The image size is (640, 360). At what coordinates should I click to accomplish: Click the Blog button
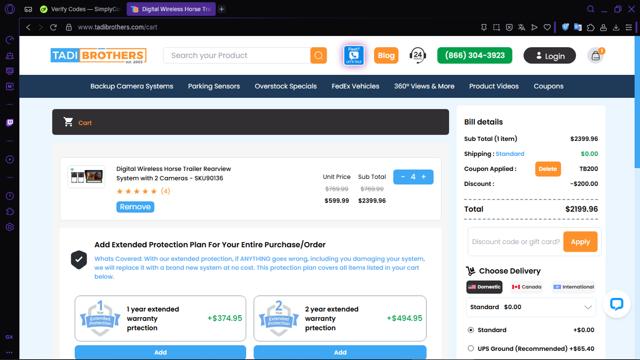(386, 56)
